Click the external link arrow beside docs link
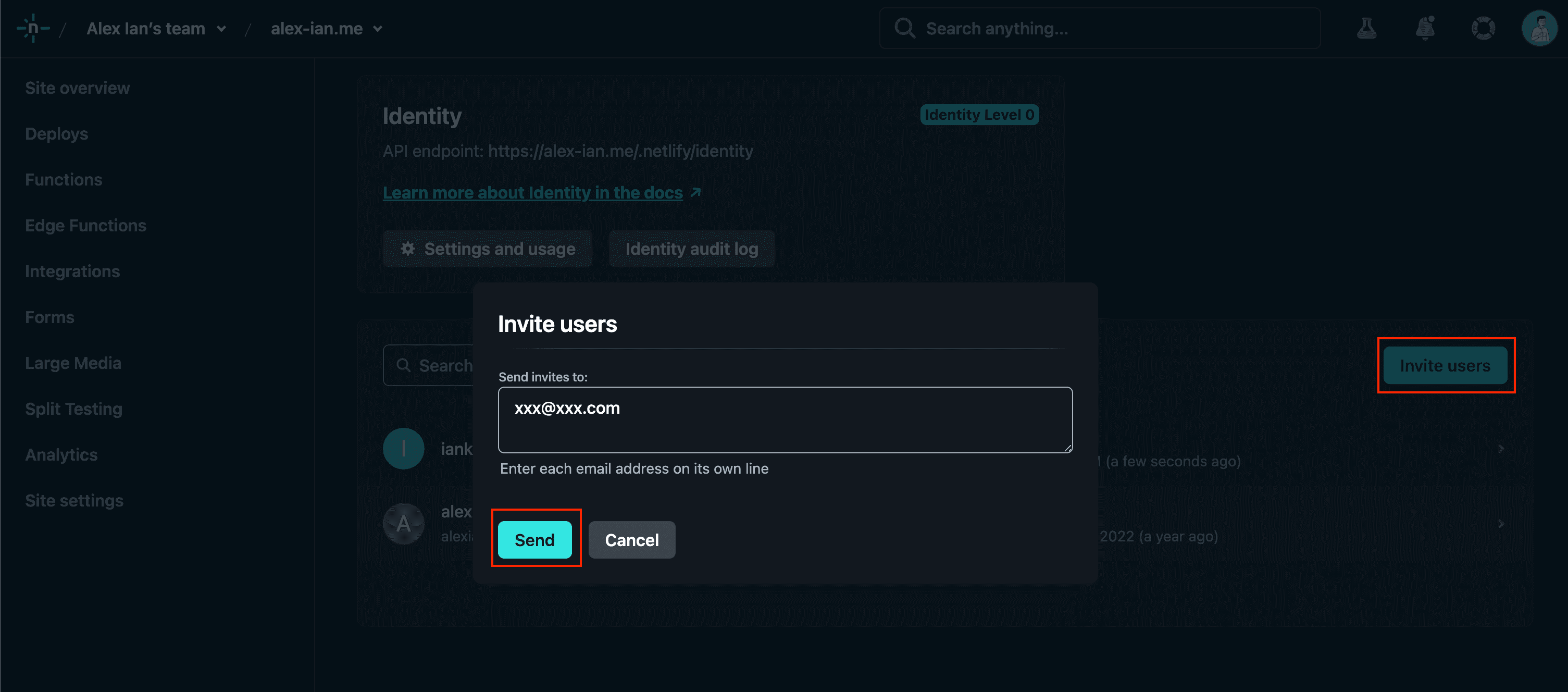 (x=696, y=193)
